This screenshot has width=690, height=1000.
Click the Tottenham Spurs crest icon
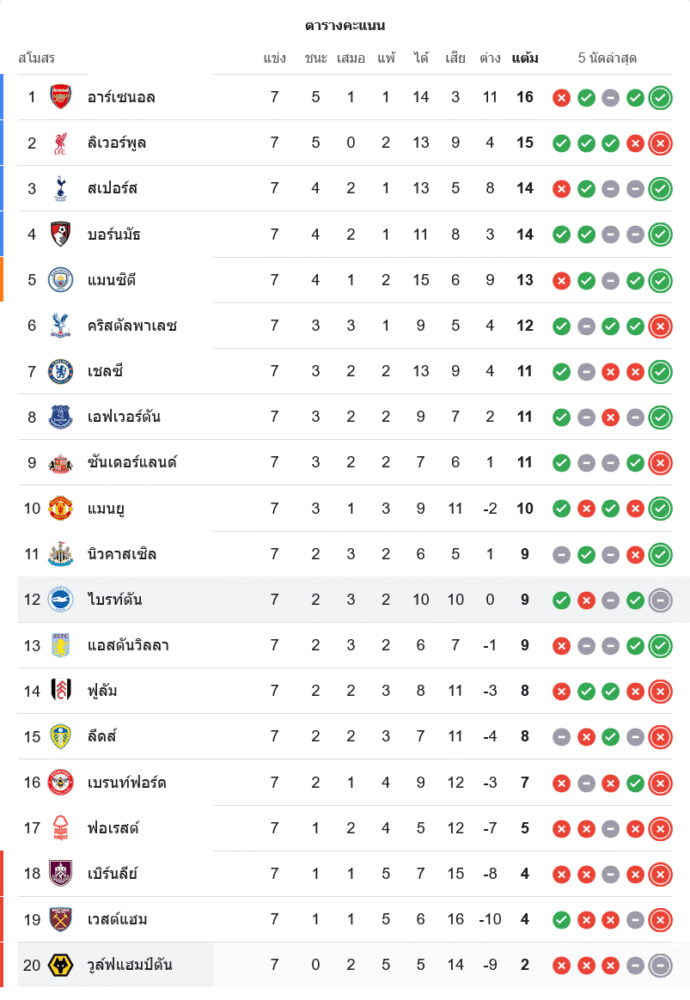point(61,188)
